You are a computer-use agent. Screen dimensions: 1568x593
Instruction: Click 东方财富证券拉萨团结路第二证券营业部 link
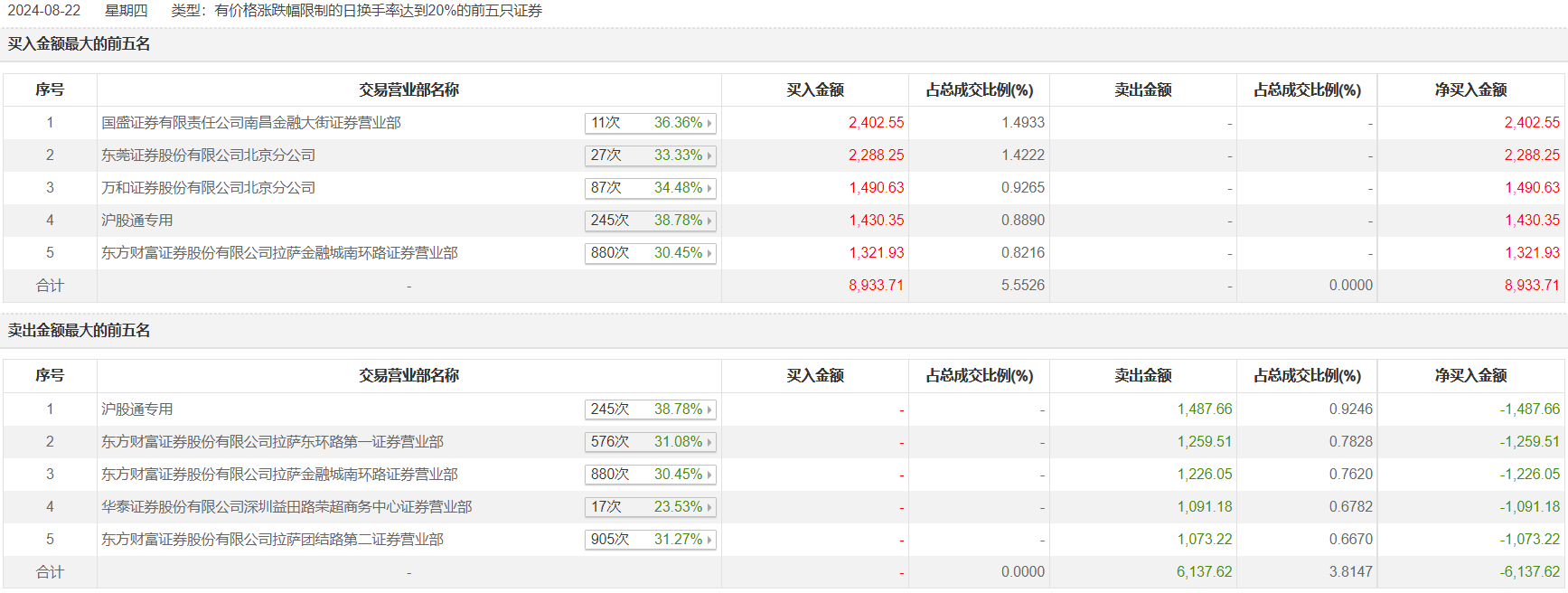tap(272, 540)
